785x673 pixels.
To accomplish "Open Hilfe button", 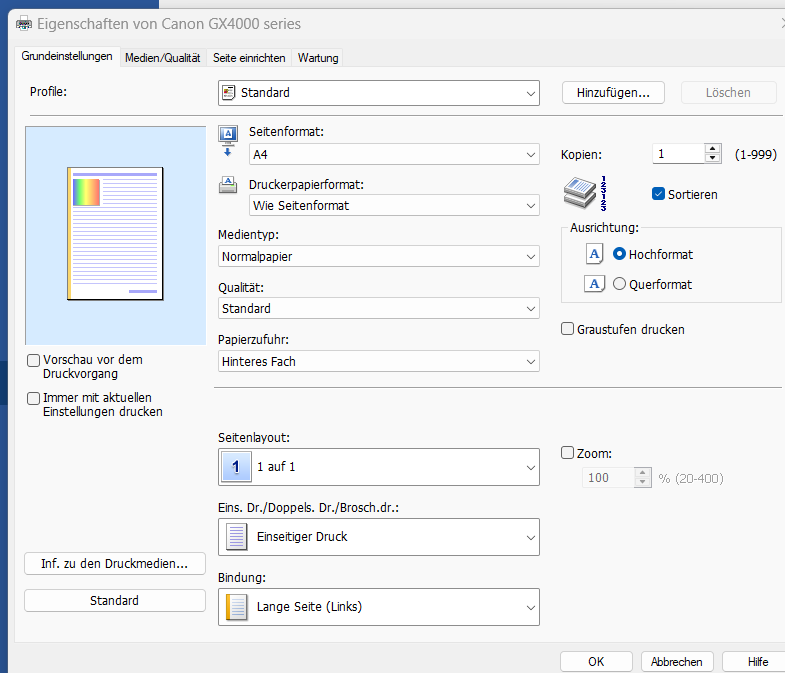I will pyautogui.click(x=754, y=661).
